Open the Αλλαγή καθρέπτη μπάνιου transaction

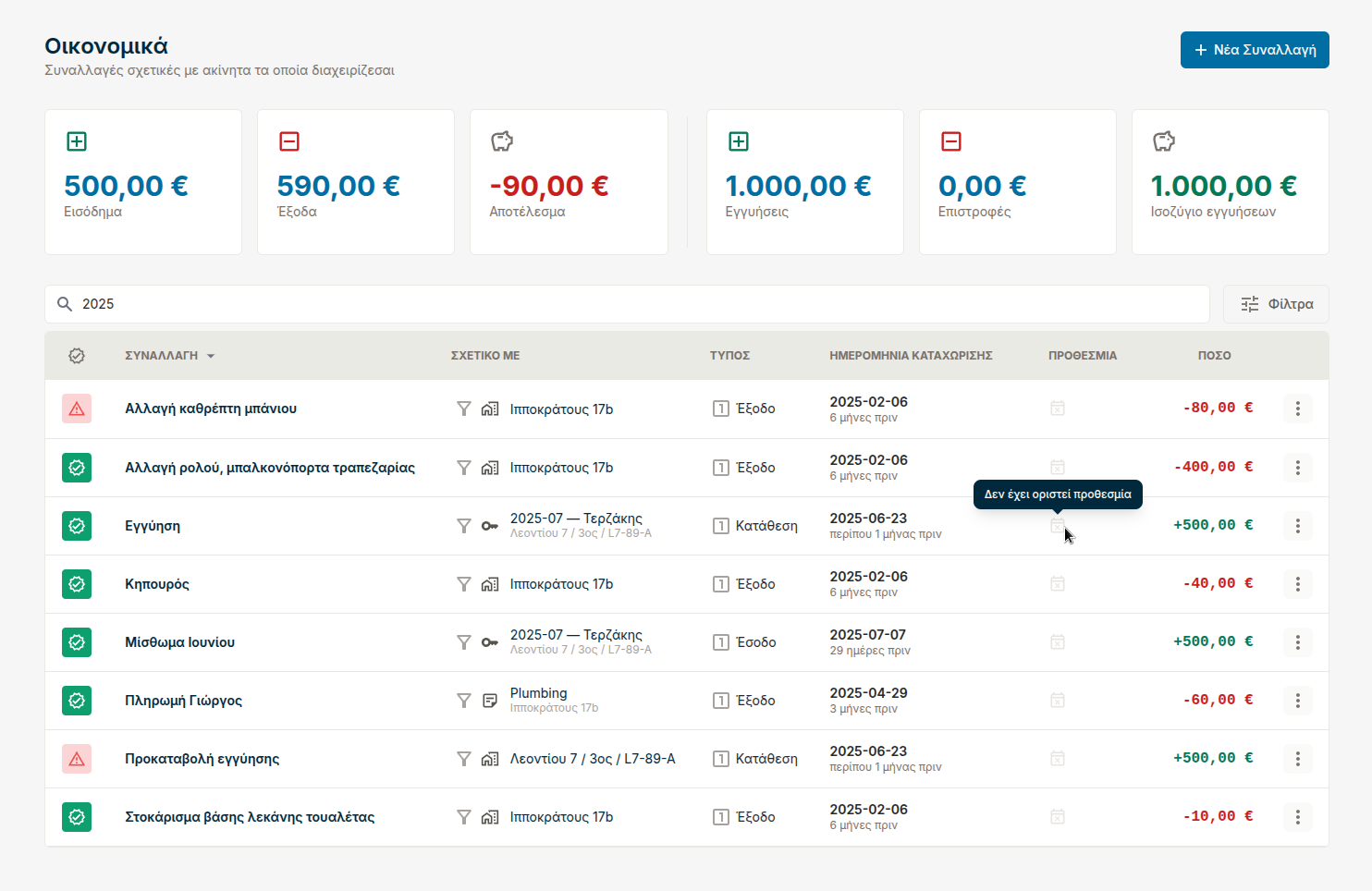click(x=211, y=409)
